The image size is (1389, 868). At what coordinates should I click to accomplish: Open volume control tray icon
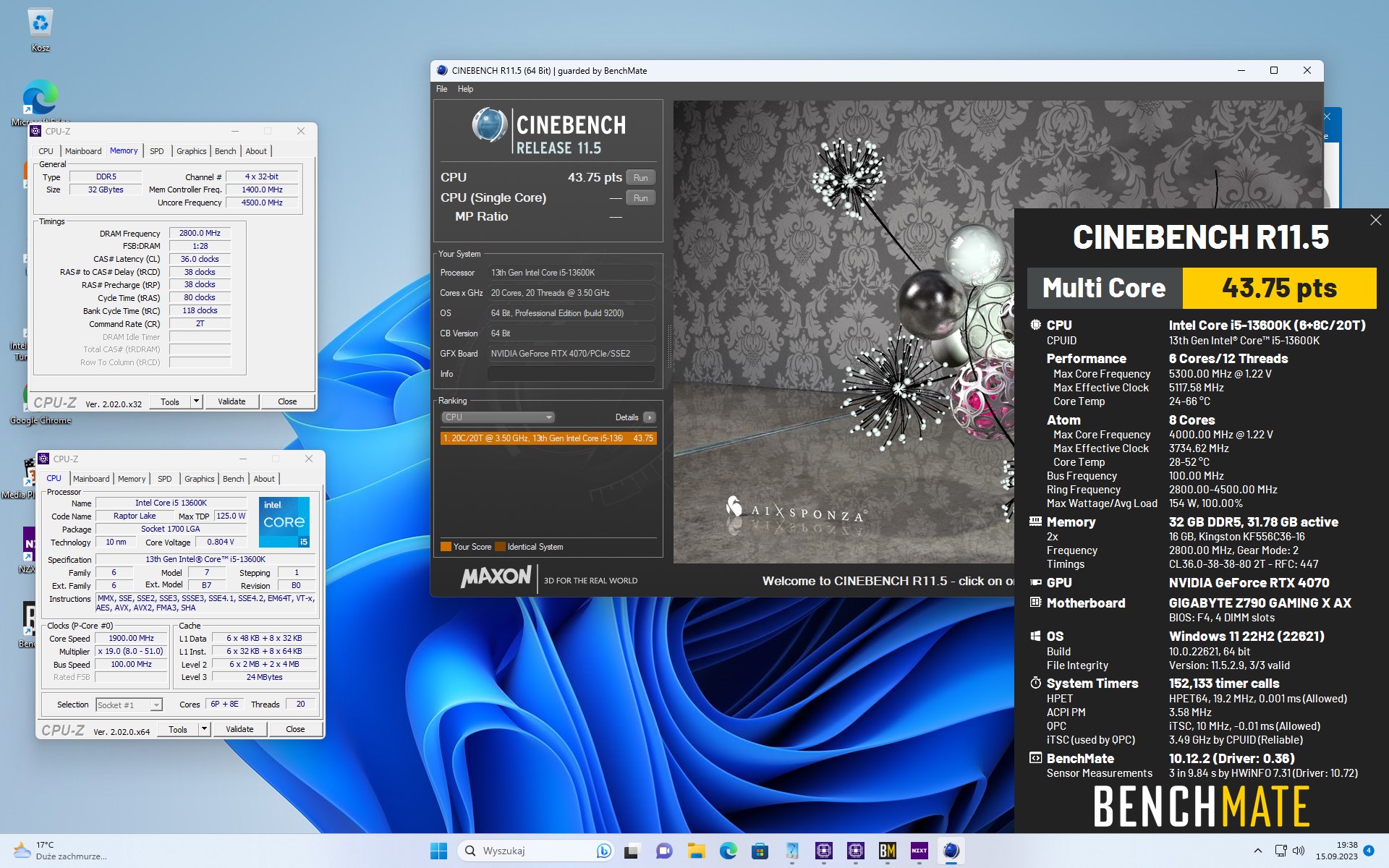click(x=1298, y=851)
